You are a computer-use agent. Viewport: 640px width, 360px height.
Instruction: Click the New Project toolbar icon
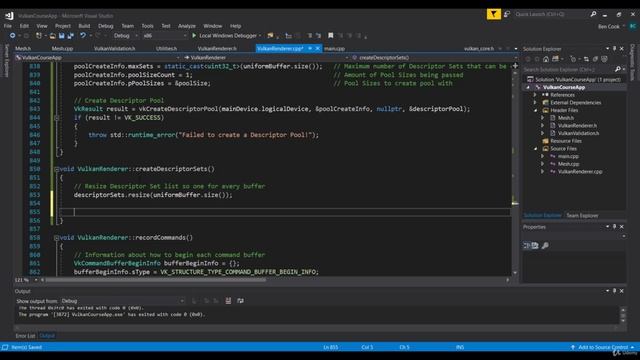point(39,36)
